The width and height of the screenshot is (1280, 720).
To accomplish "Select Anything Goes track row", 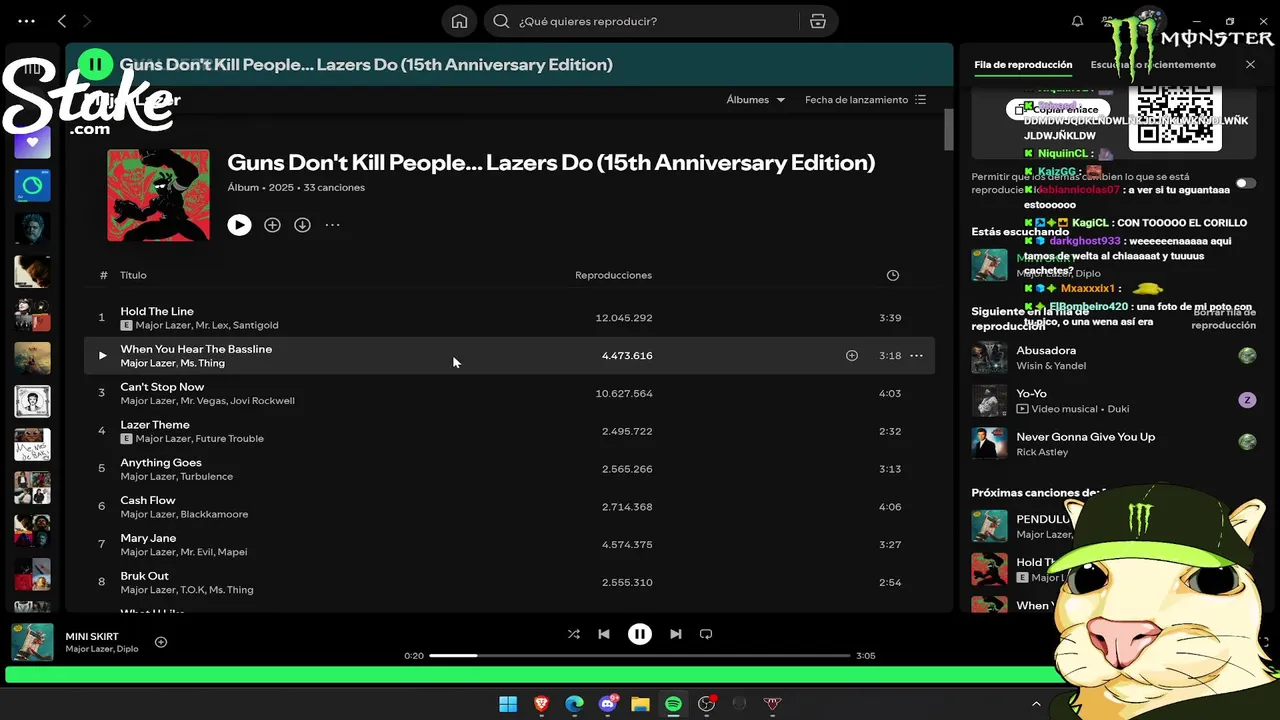I will (509, 469).
